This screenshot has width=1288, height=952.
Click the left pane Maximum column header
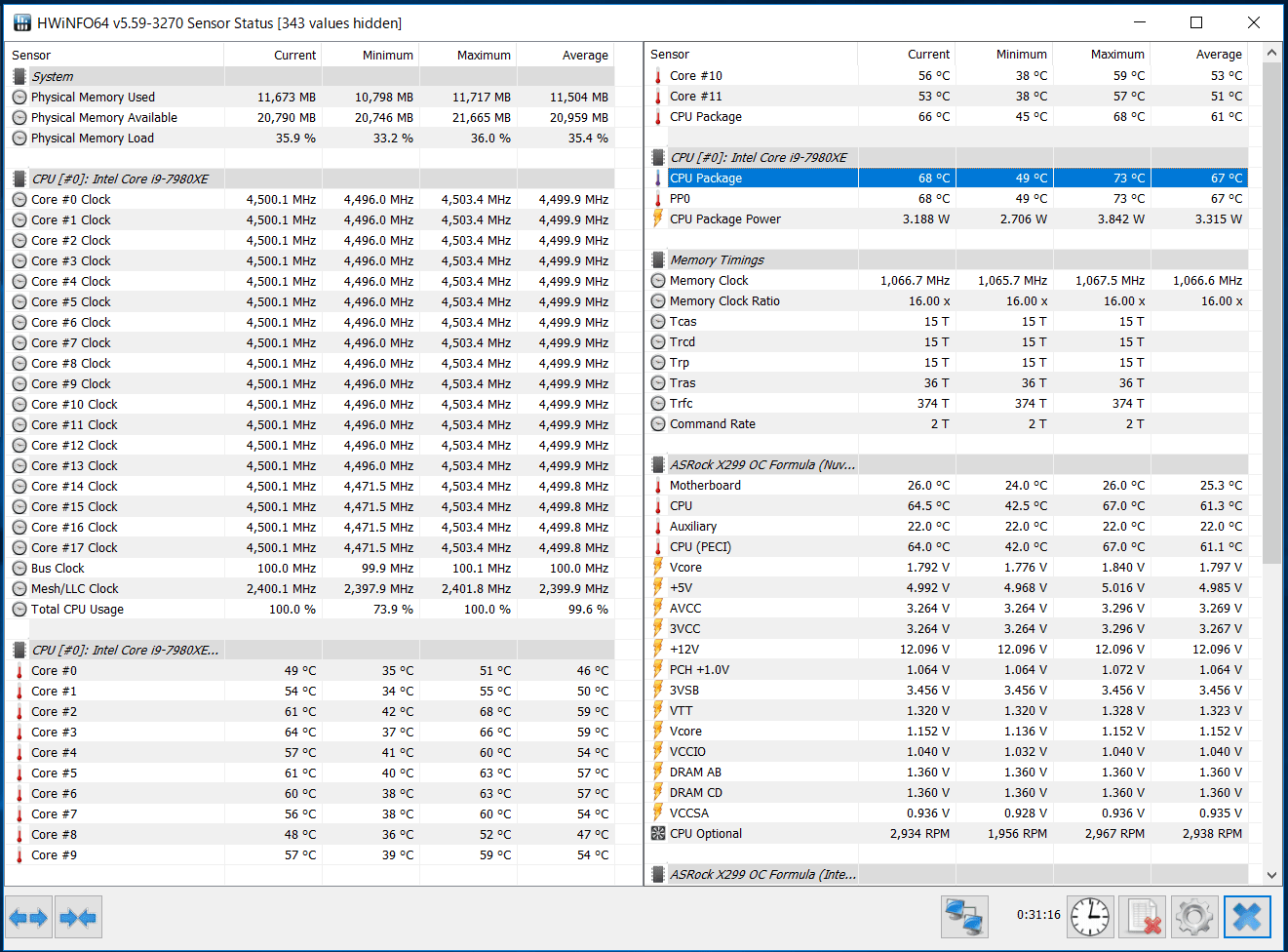tap(468, 55)
